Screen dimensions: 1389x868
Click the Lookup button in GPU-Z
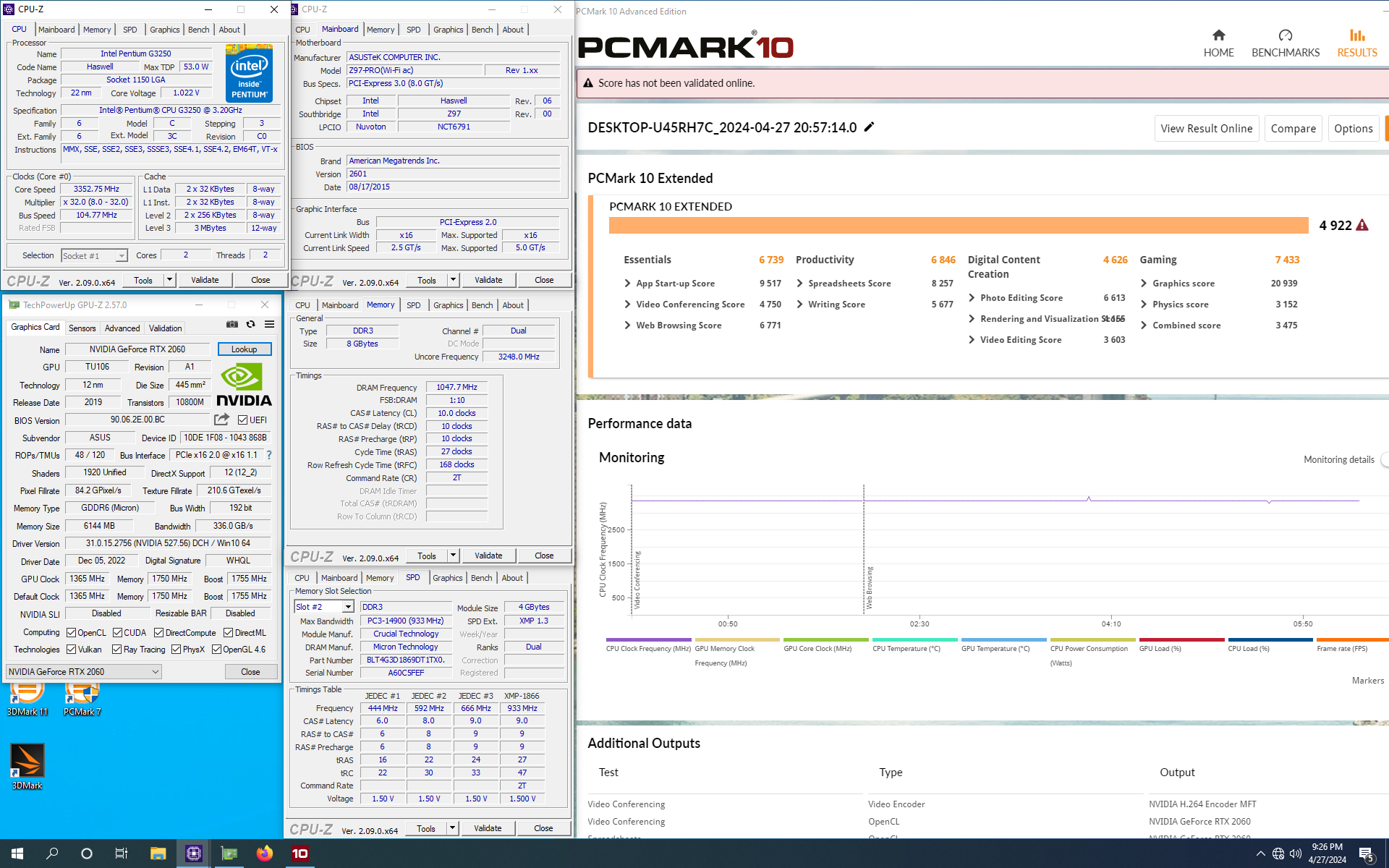click(245, 349)
